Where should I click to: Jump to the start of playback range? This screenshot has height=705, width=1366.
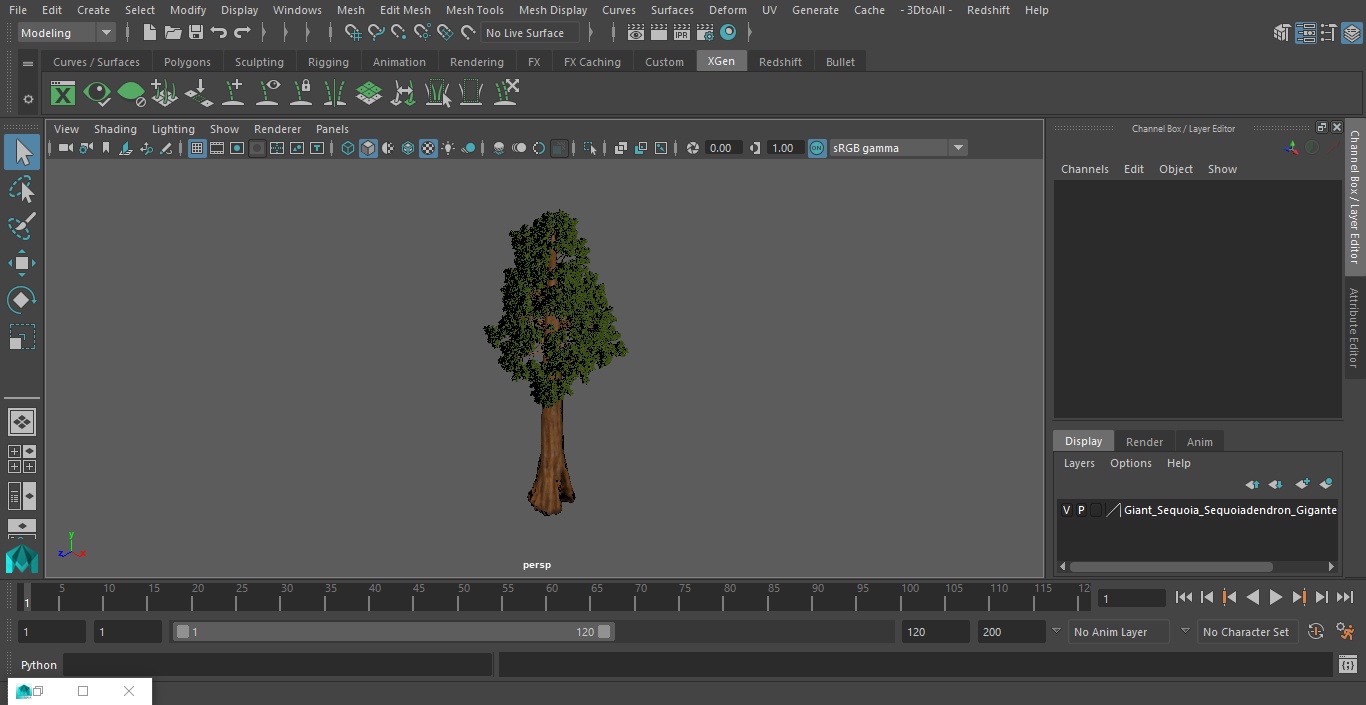pyautogui.click(x=1183, y=597)
